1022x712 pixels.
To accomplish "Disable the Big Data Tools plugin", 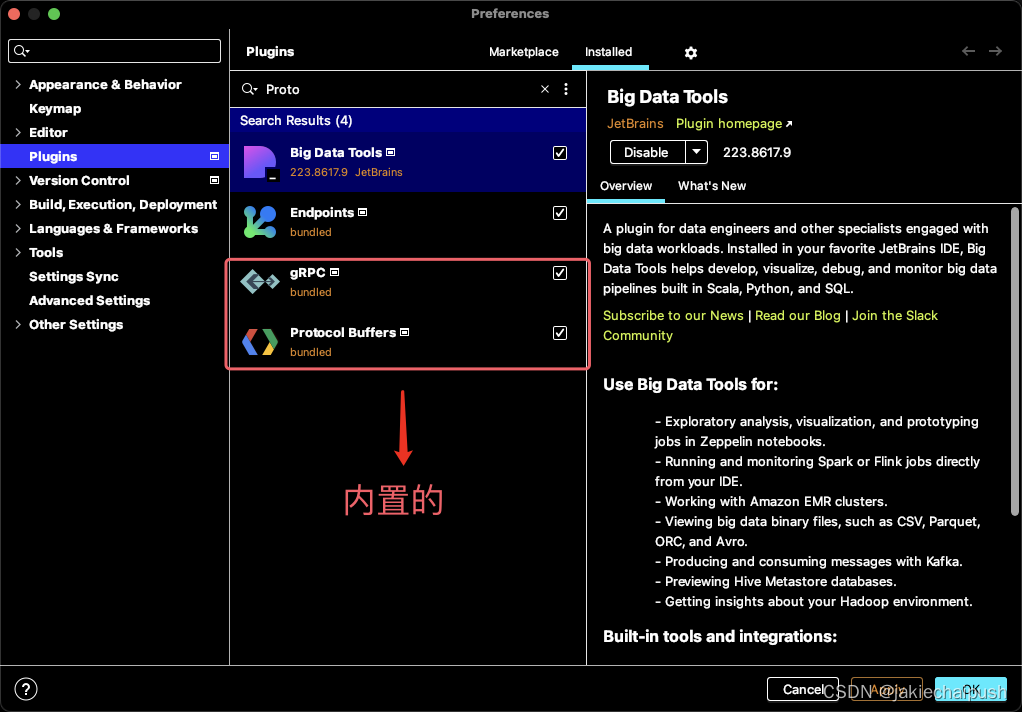I will [647, 153].
